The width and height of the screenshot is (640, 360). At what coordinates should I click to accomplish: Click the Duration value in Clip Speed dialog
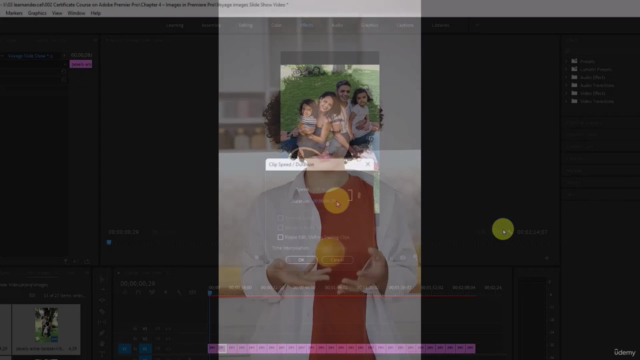(x=324, y=201)
